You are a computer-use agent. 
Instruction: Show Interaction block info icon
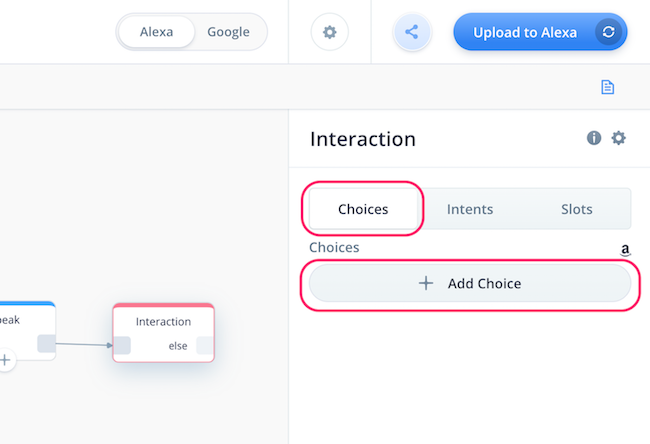click(x=594, y=138)
